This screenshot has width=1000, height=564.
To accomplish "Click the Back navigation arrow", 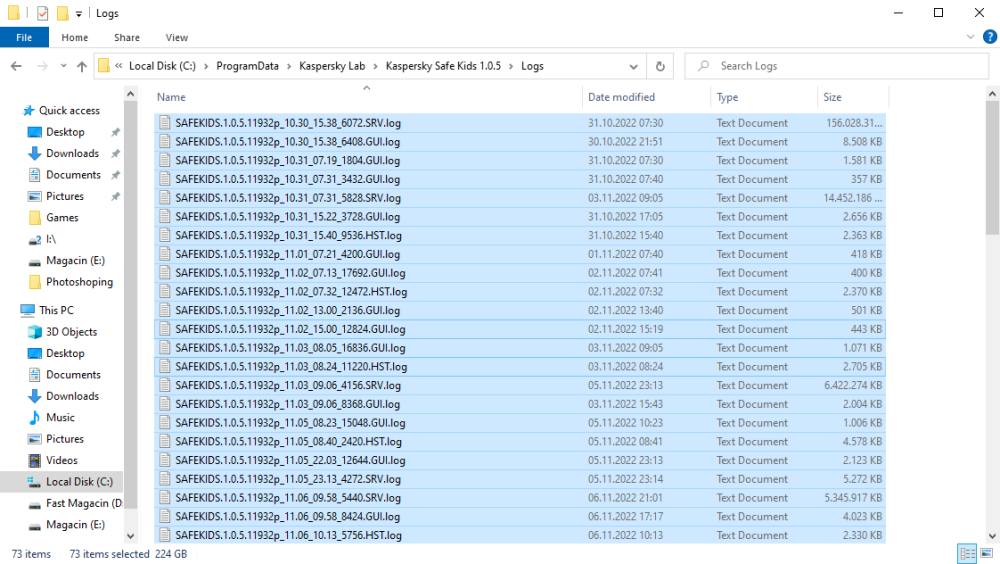I will 16,66.
